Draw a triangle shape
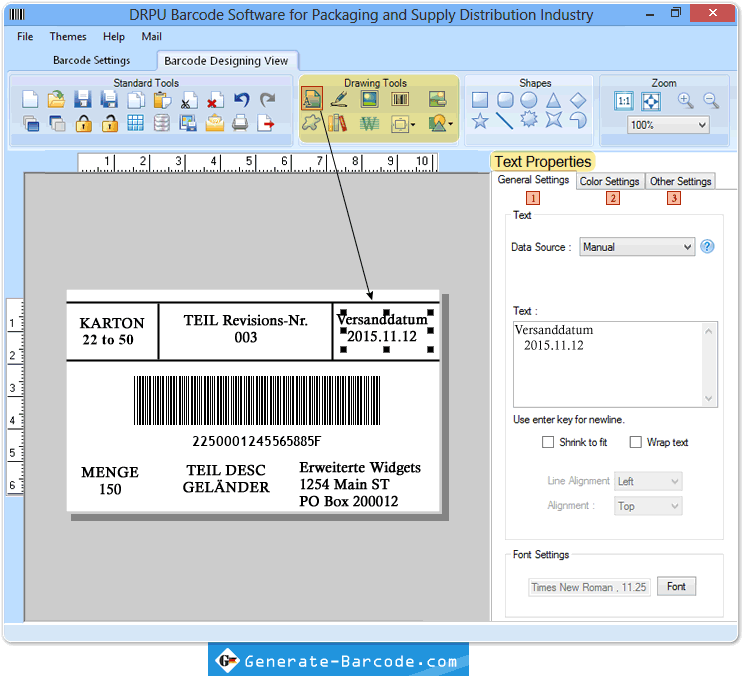744x676 pixels. tap(553, 101)
